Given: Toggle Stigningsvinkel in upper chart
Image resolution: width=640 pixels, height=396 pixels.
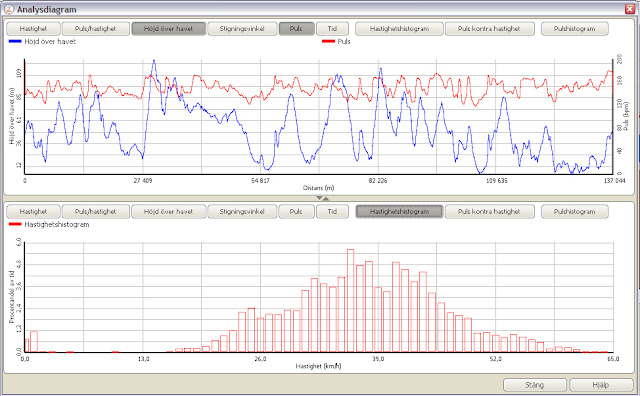Looking at the screenshot, I should click(x=242, y=29).
